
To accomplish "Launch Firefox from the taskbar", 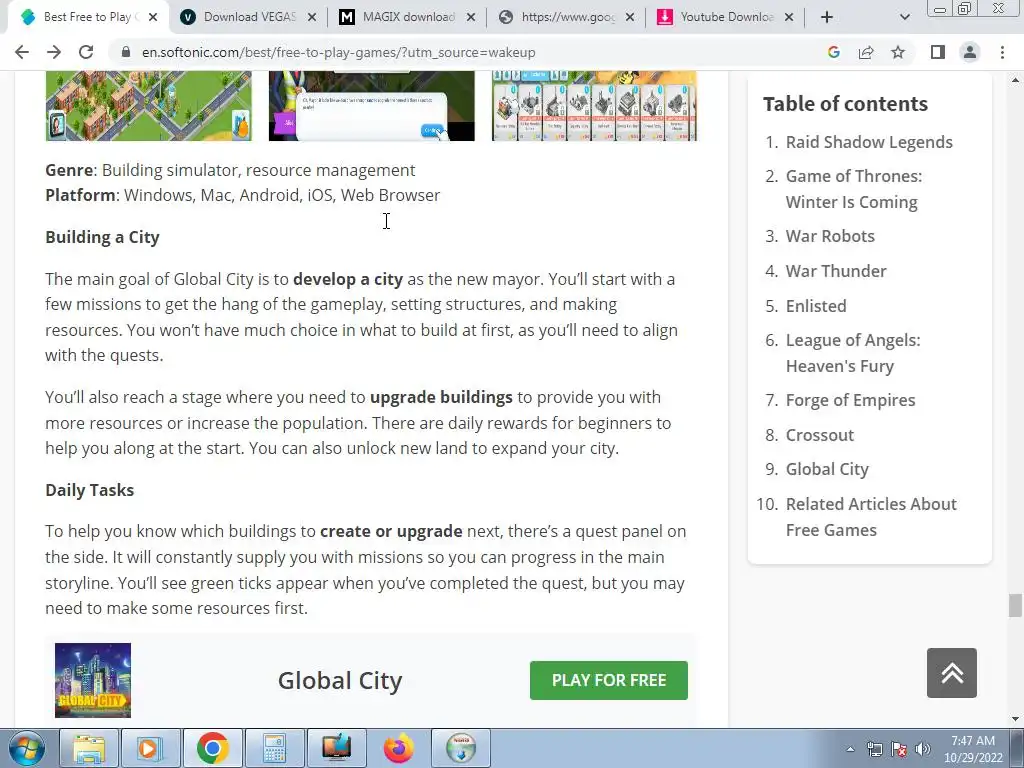I will pos(398,748).
